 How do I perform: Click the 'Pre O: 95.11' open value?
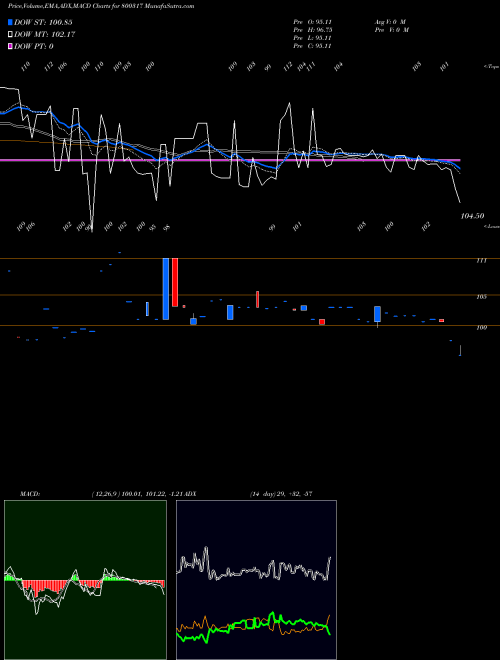point(312,22)
